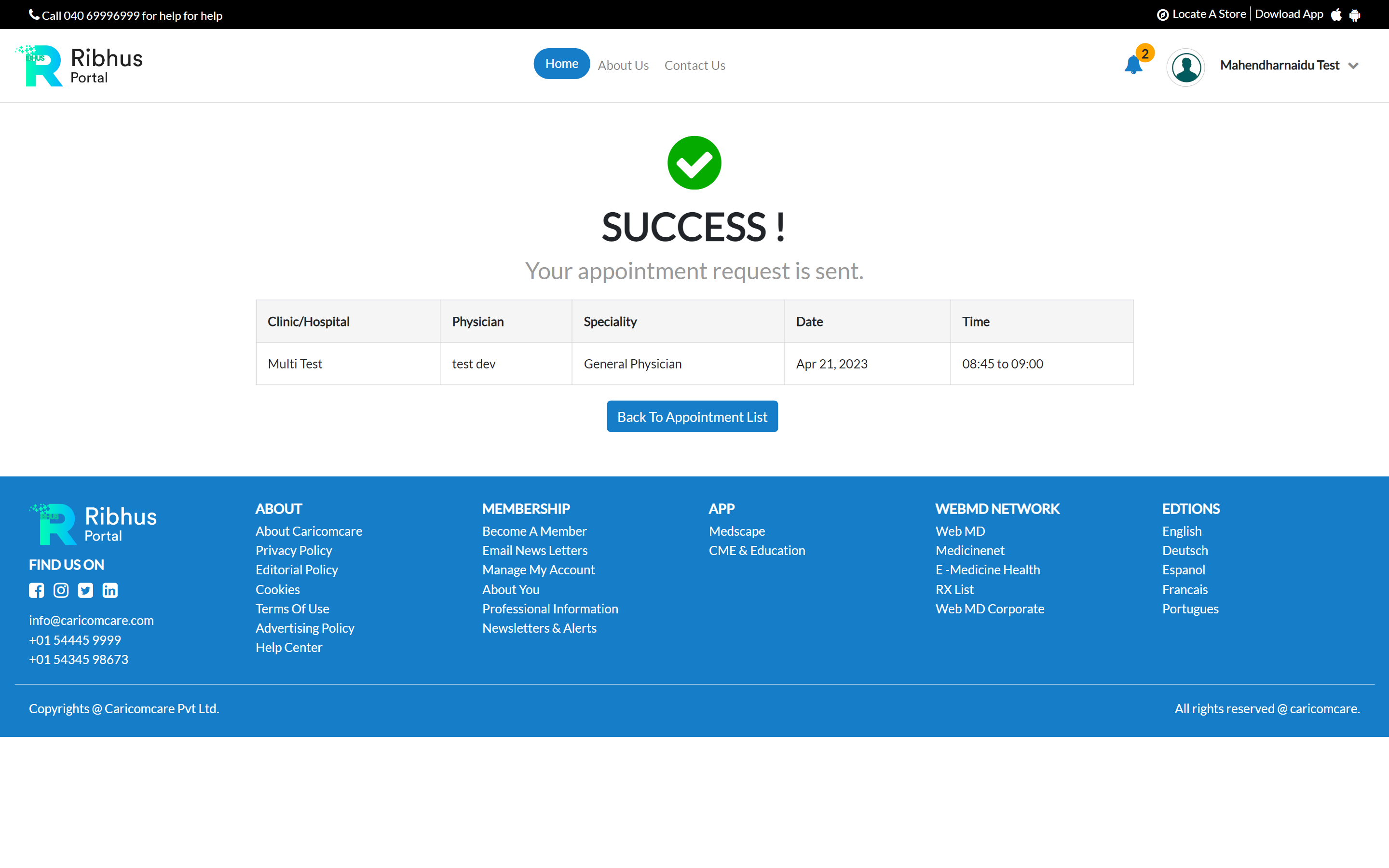The image size is (1389, 868).
Task: Open the Contact Us menu item
Action: coord(694,65)
